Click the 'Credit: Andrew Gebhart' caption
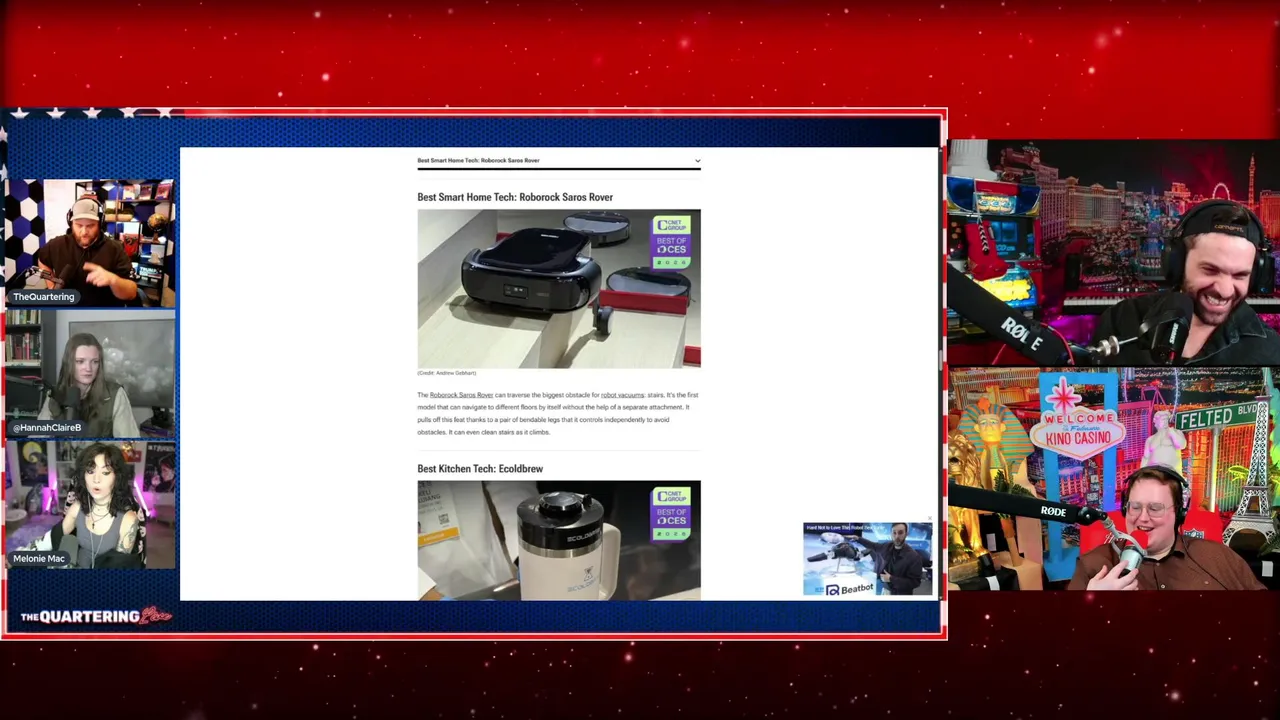Viewport: 1280px width, 720px height. (x=447, y=373)
